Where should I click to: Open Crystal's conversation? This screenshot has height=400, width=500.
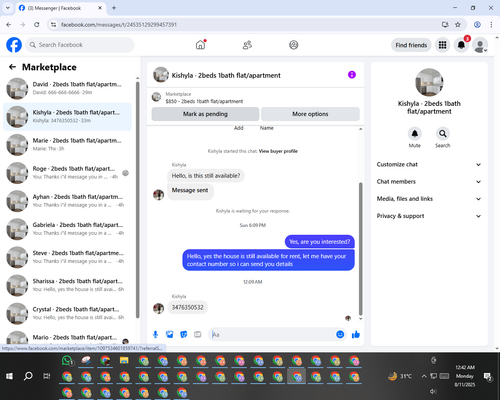tap(68, 313)
